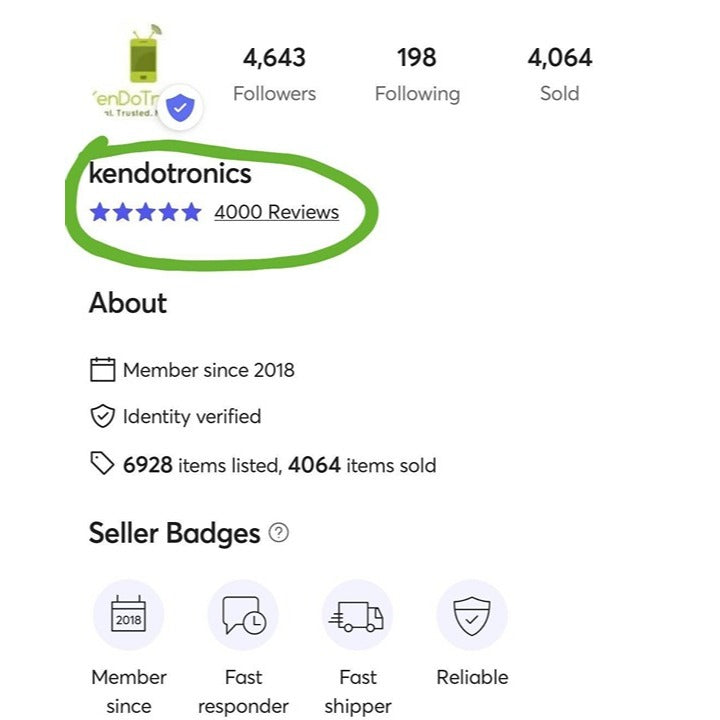Viewport: 720px width, 720px height.
Task: Select the Reliable shield badge icon
Action: 472,615
